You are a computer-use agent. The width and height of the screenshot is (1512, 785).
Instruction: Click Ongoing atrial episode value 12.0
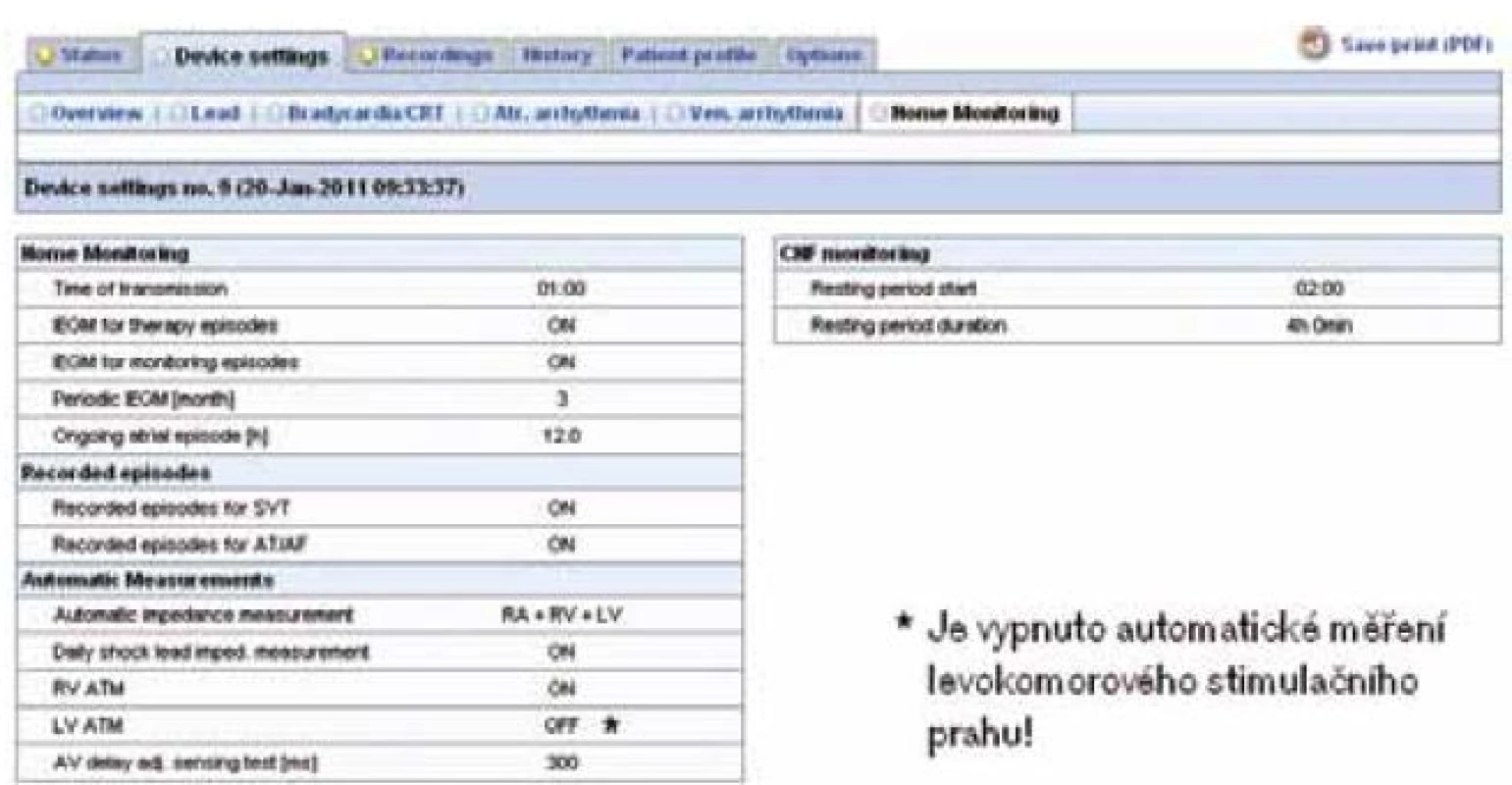(x=561, y=436)
